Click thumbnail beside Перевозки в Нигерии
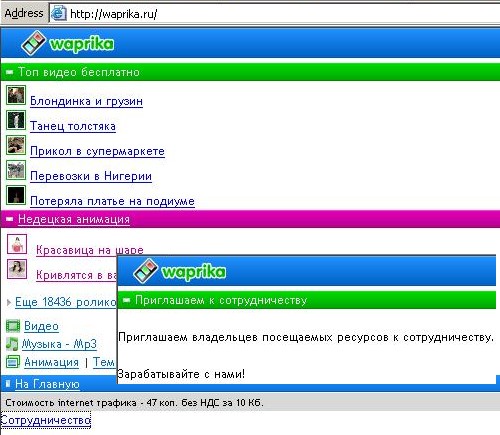500x435 pixels. [x=16, y=170]
